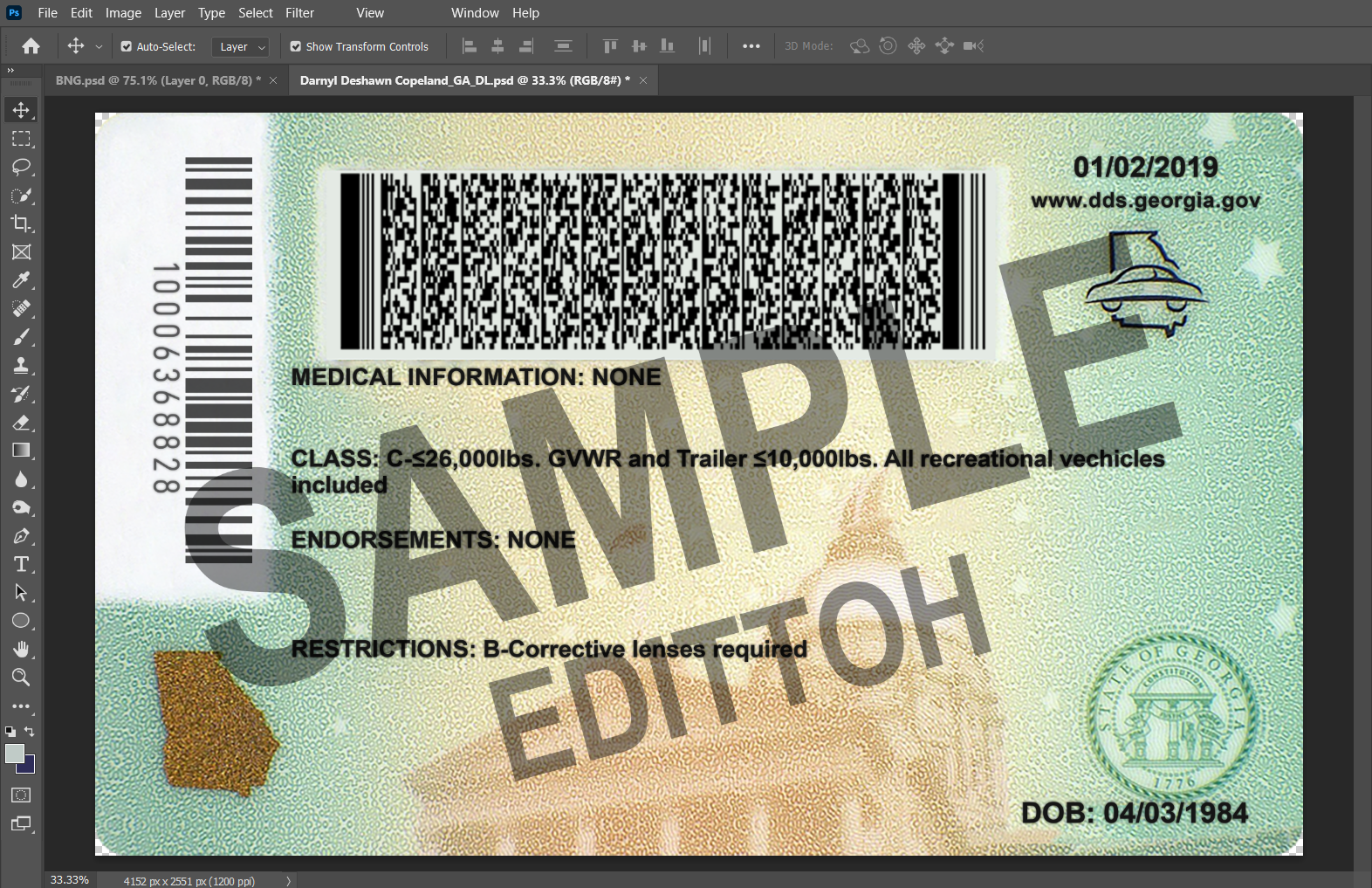Close the GA_DL.psd document tab
1372x888 pixels.
[x=643, y=80]
